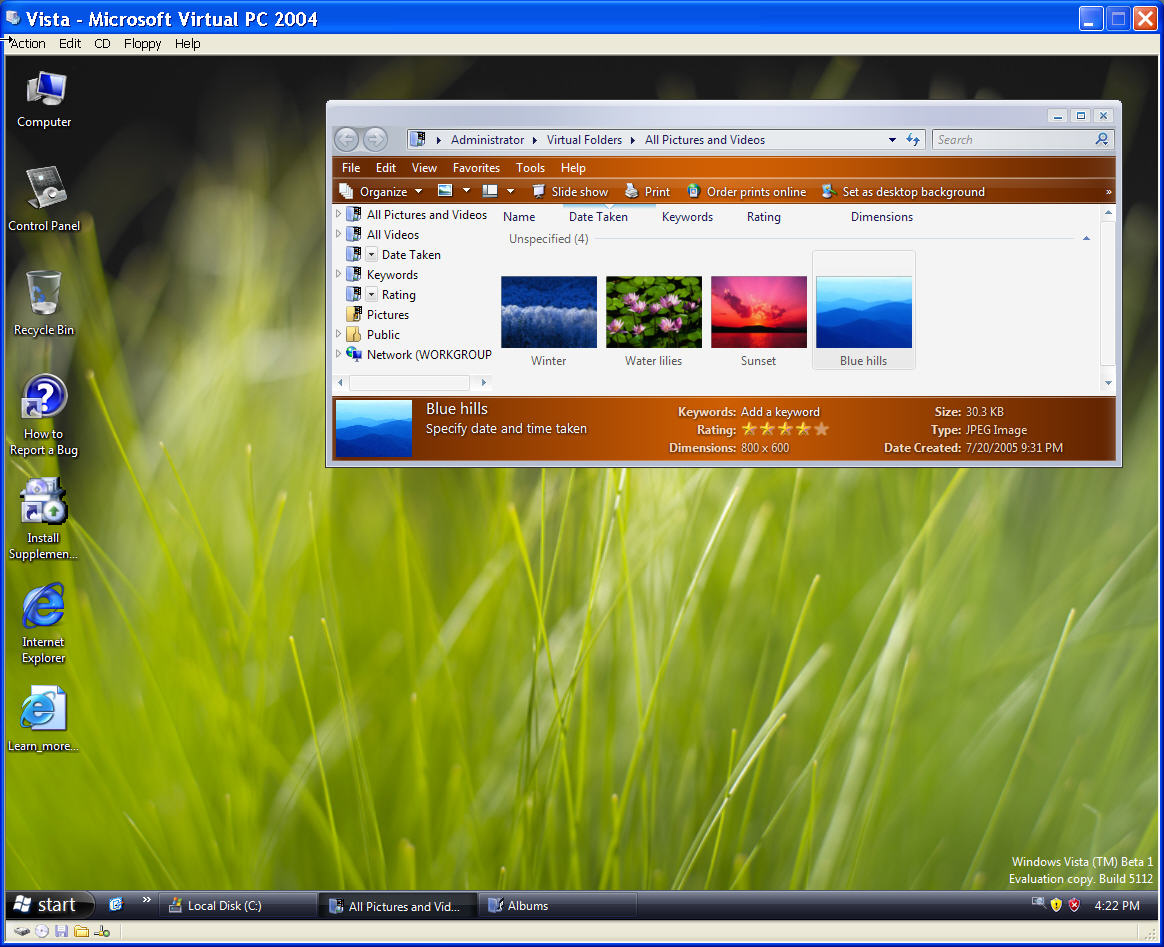The image size is (1164, 947).
Task: Expand the Keywords tree node
Action: (339, 274)
